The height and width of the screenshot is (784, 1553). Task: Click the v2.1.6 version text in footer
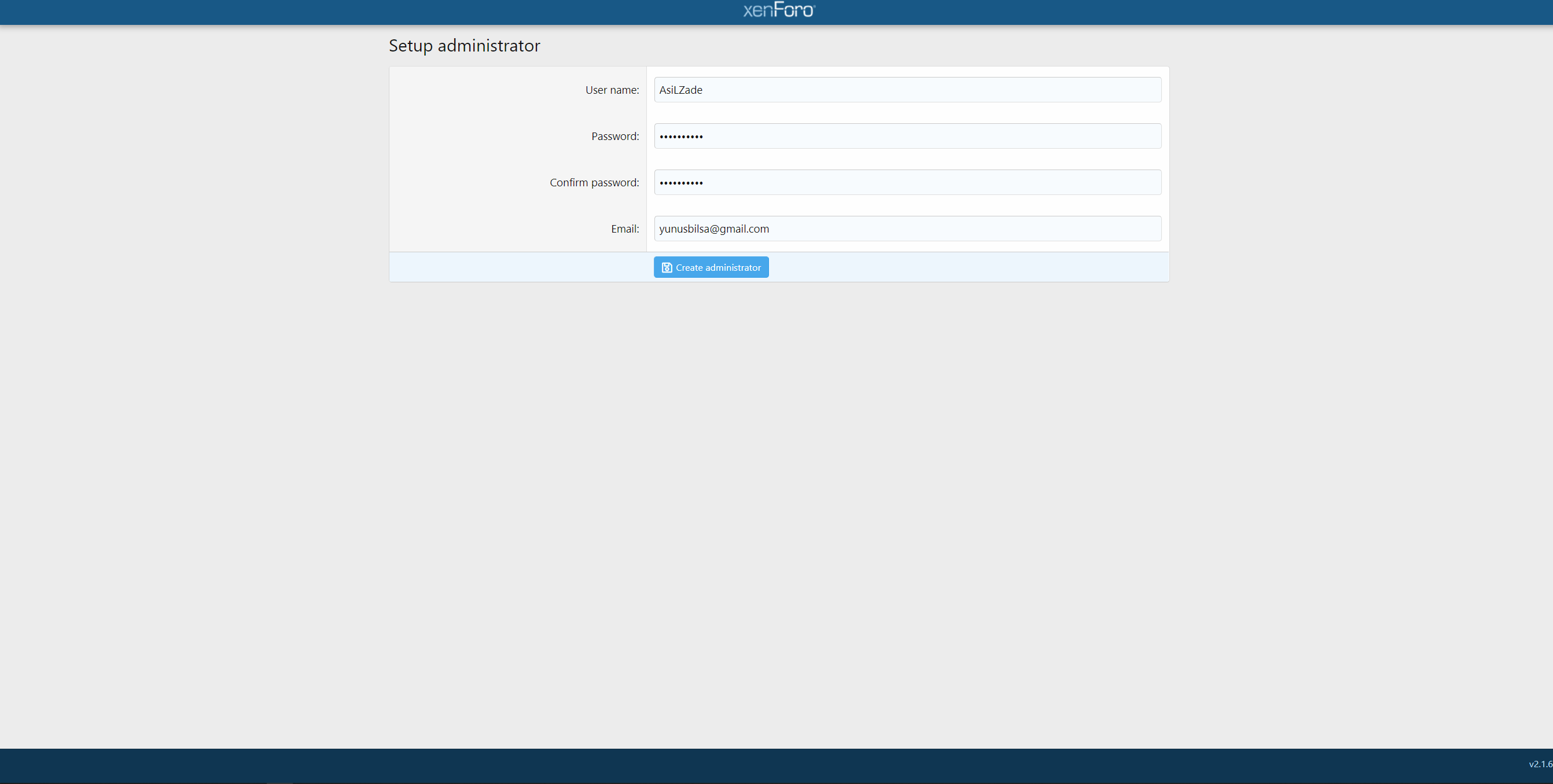[x=1540, y=764]
